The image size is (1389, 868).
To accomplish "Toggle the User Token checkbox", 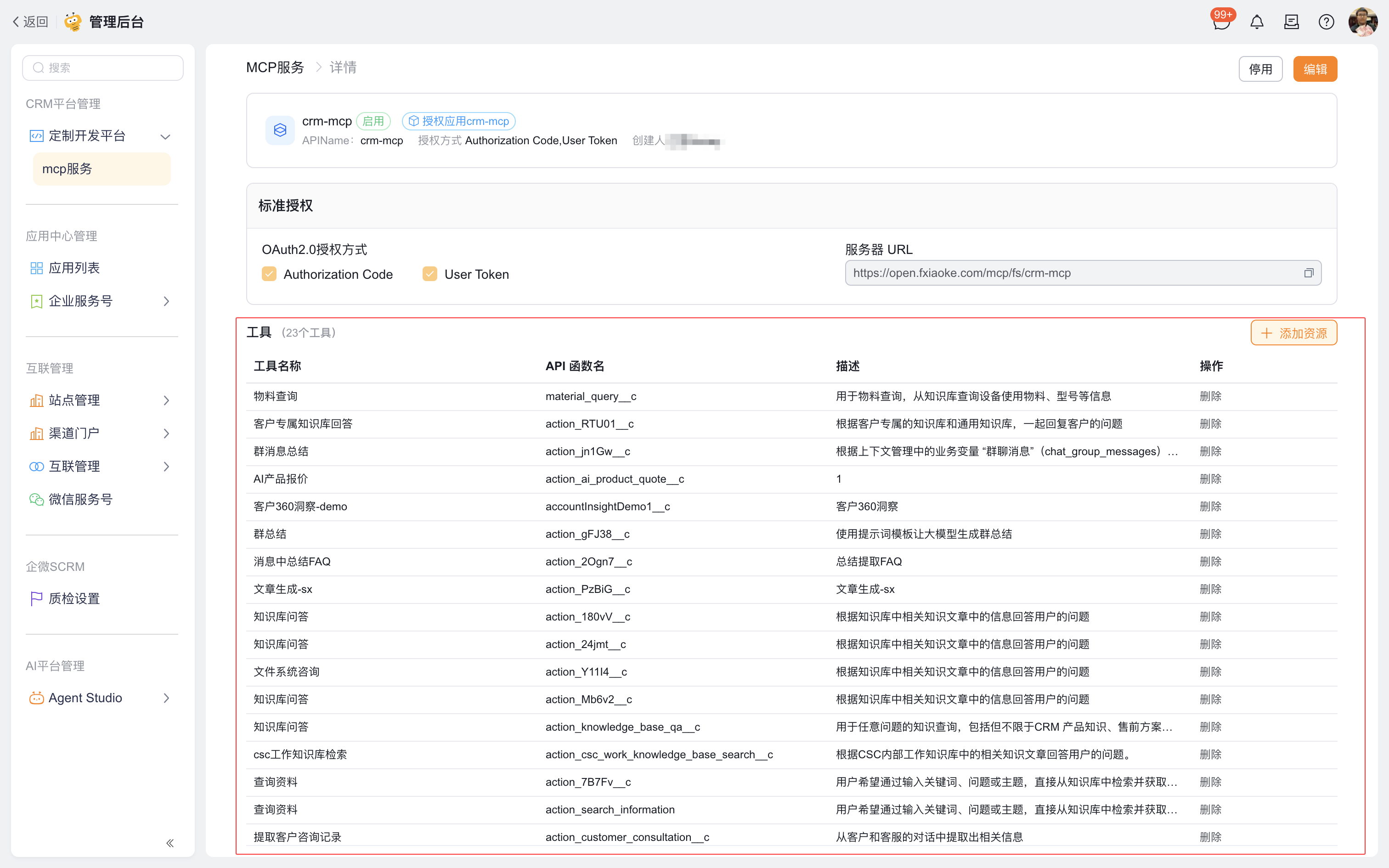I will 430,274.
